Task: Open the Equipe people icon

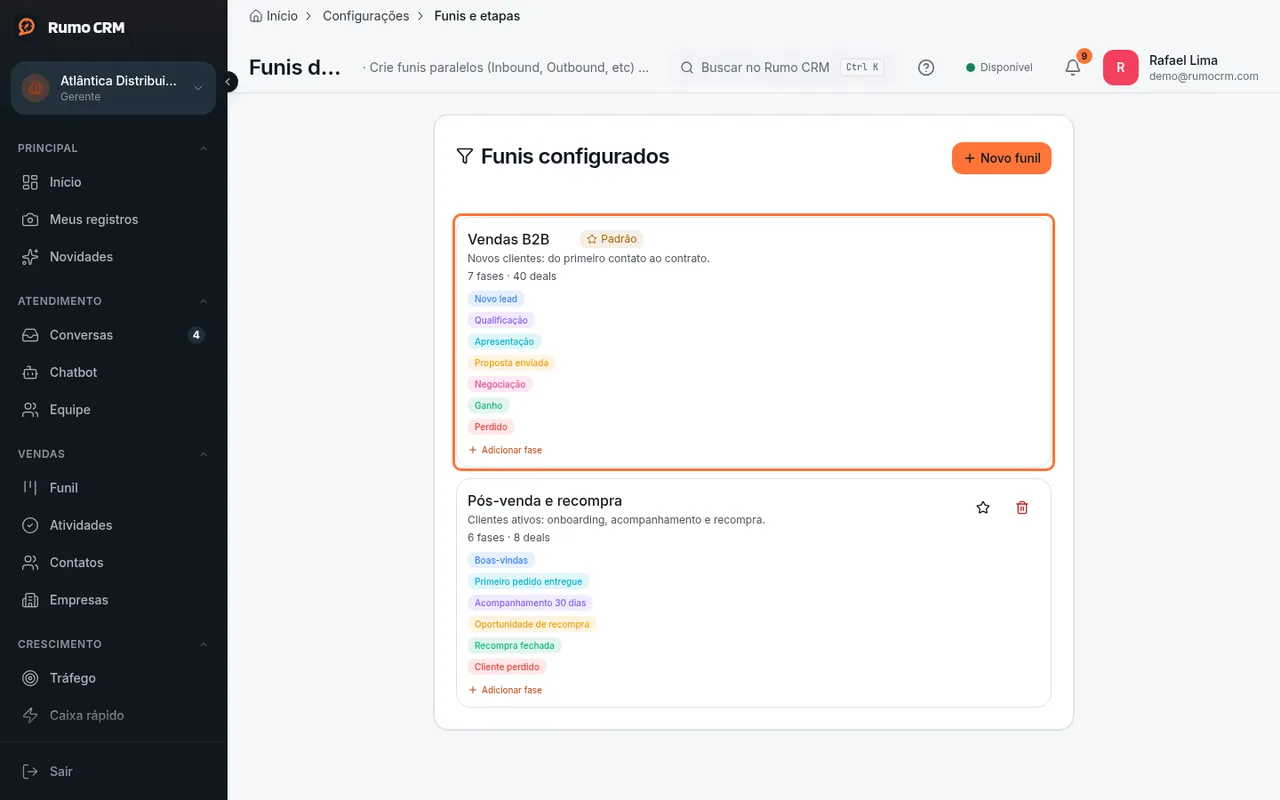Action: click(31, 410)
